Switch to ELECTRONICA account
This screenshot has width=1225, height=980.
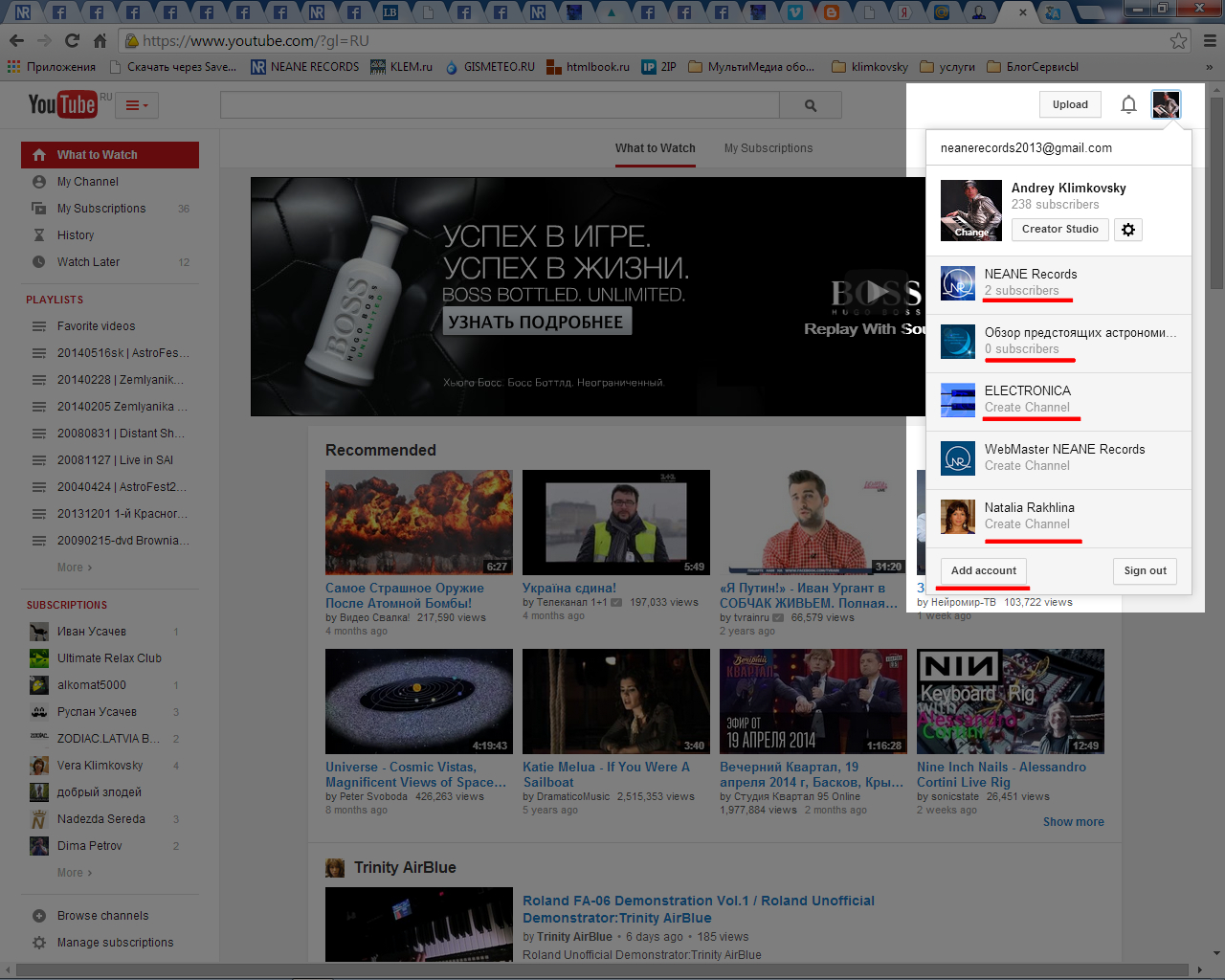(1059, 401)
